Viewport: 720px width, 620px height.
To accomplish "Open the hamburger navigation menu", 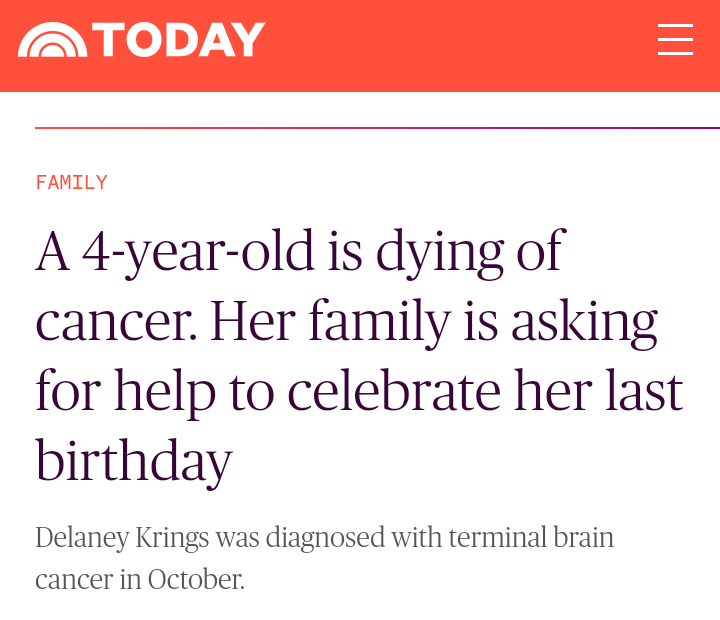I will [675, 40].
